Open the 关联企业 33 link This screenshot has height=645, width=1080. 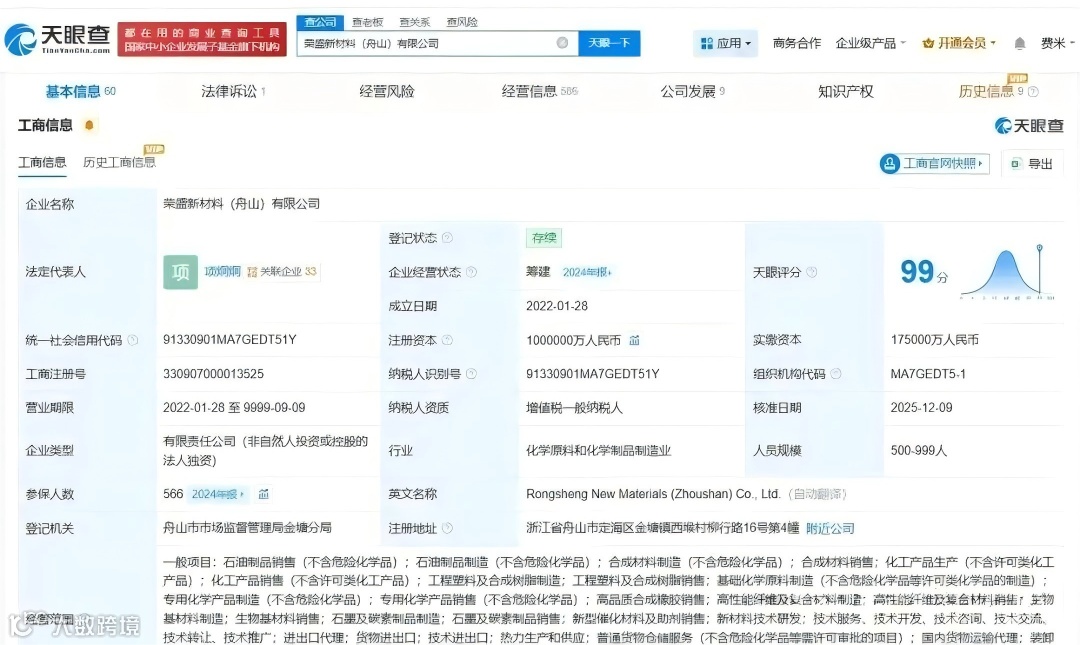(282, 272)
